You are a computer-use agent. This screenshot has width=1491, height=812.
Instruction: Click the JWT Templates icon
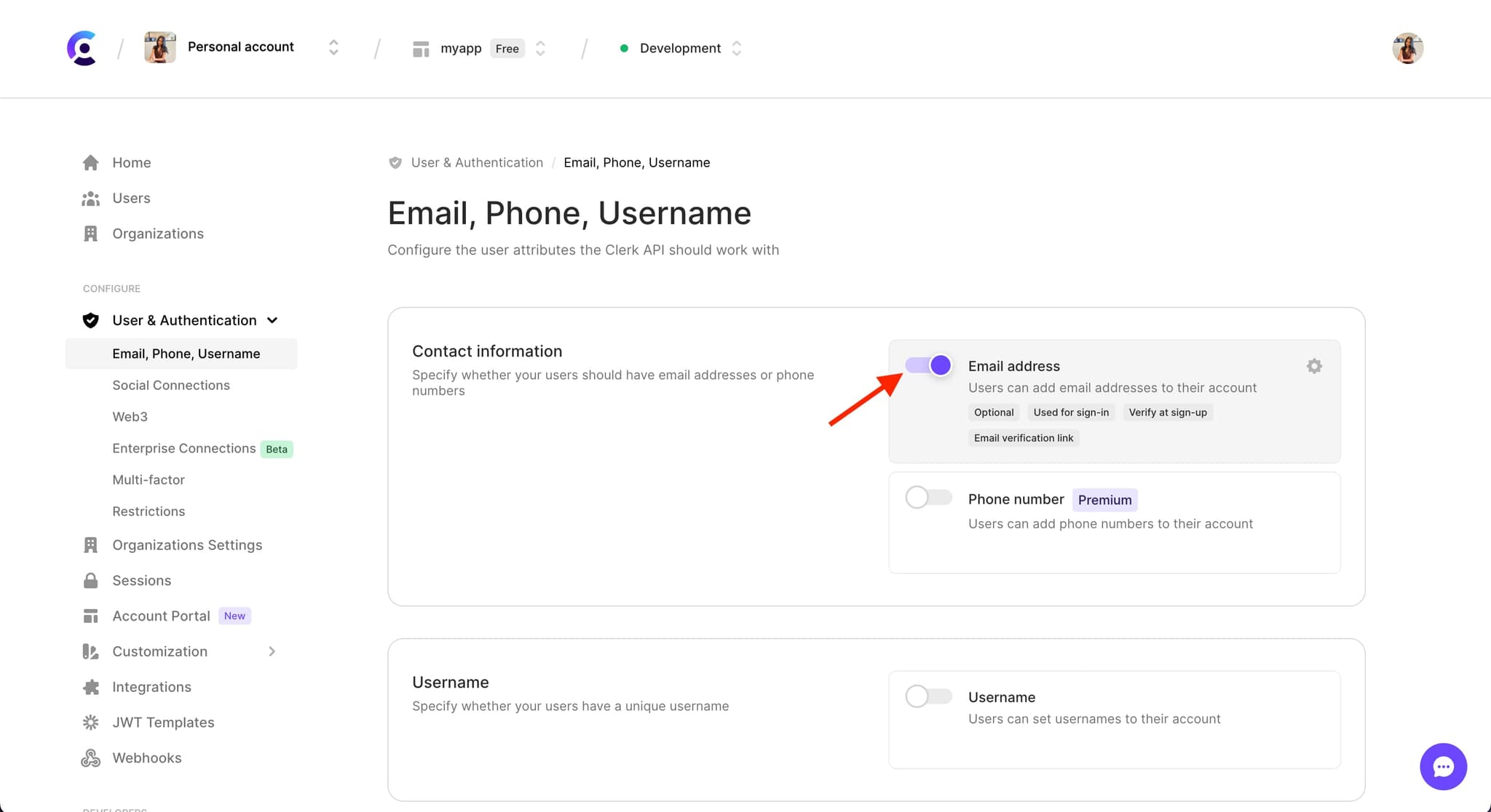(x=90, y=722)
